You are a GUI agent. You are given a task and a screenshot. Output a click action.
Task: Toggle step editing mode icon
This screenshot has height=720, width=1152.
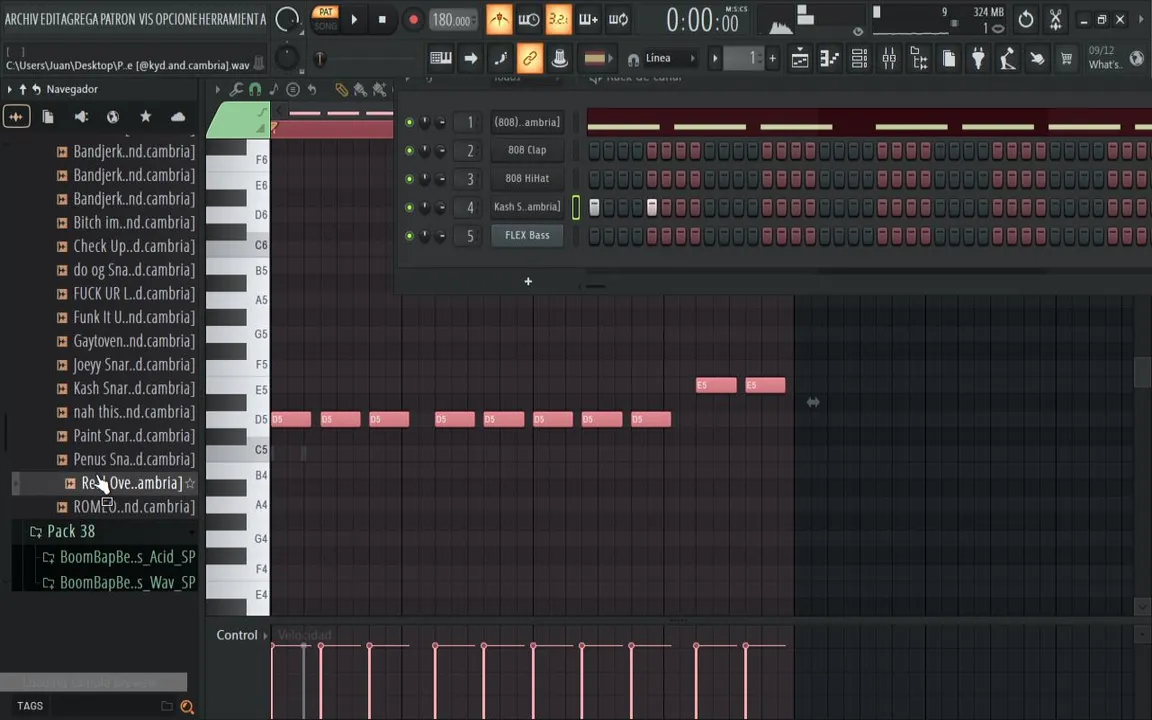tap(500, 58)
